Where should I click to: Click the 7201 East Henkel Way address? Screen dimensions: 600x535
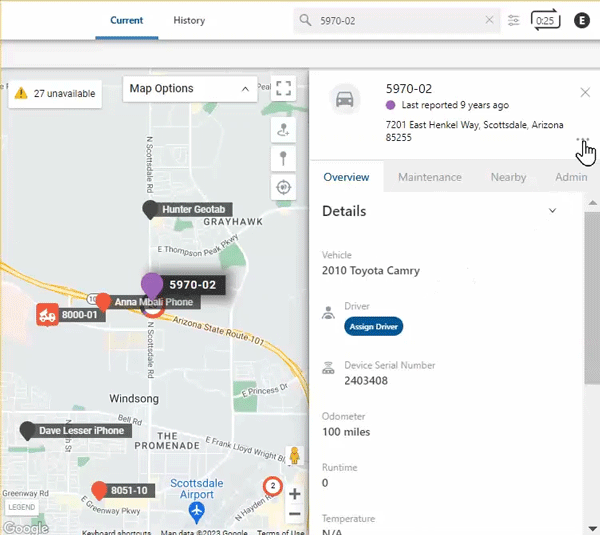pyautogui.click(x=474, y=131)
